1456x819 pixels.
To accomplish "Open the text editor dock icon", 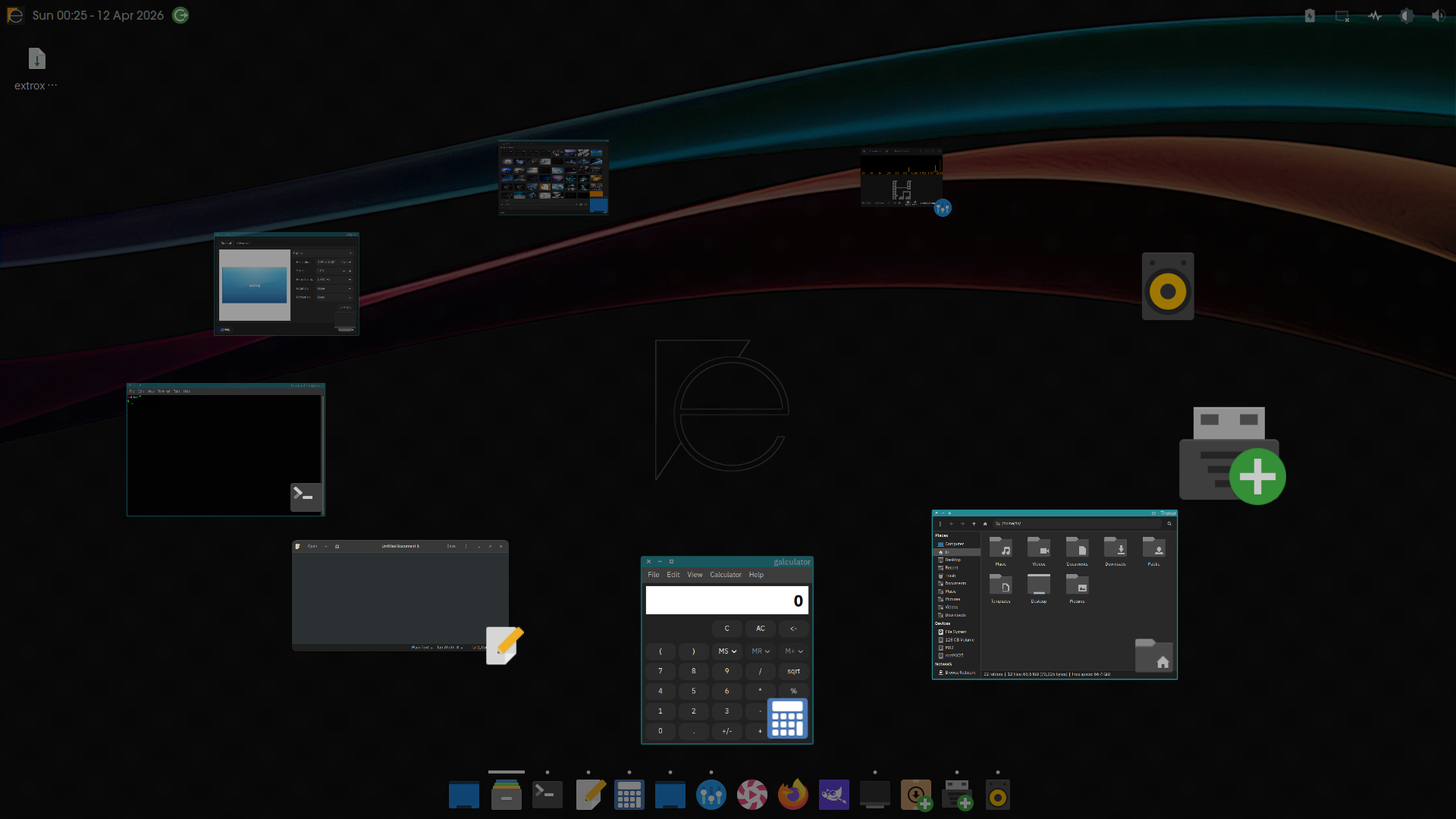I will coord(589,795).
